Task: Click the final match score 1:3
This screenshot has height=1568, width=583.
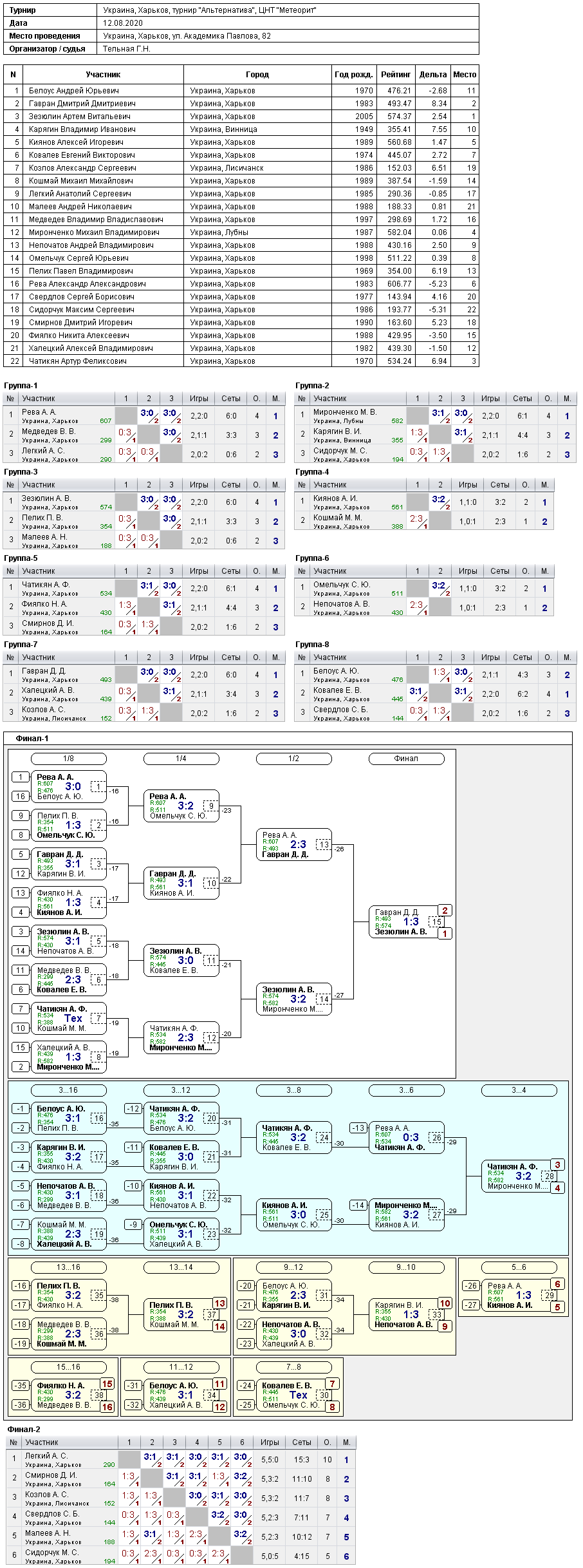Action: click(x=411, y=921)
